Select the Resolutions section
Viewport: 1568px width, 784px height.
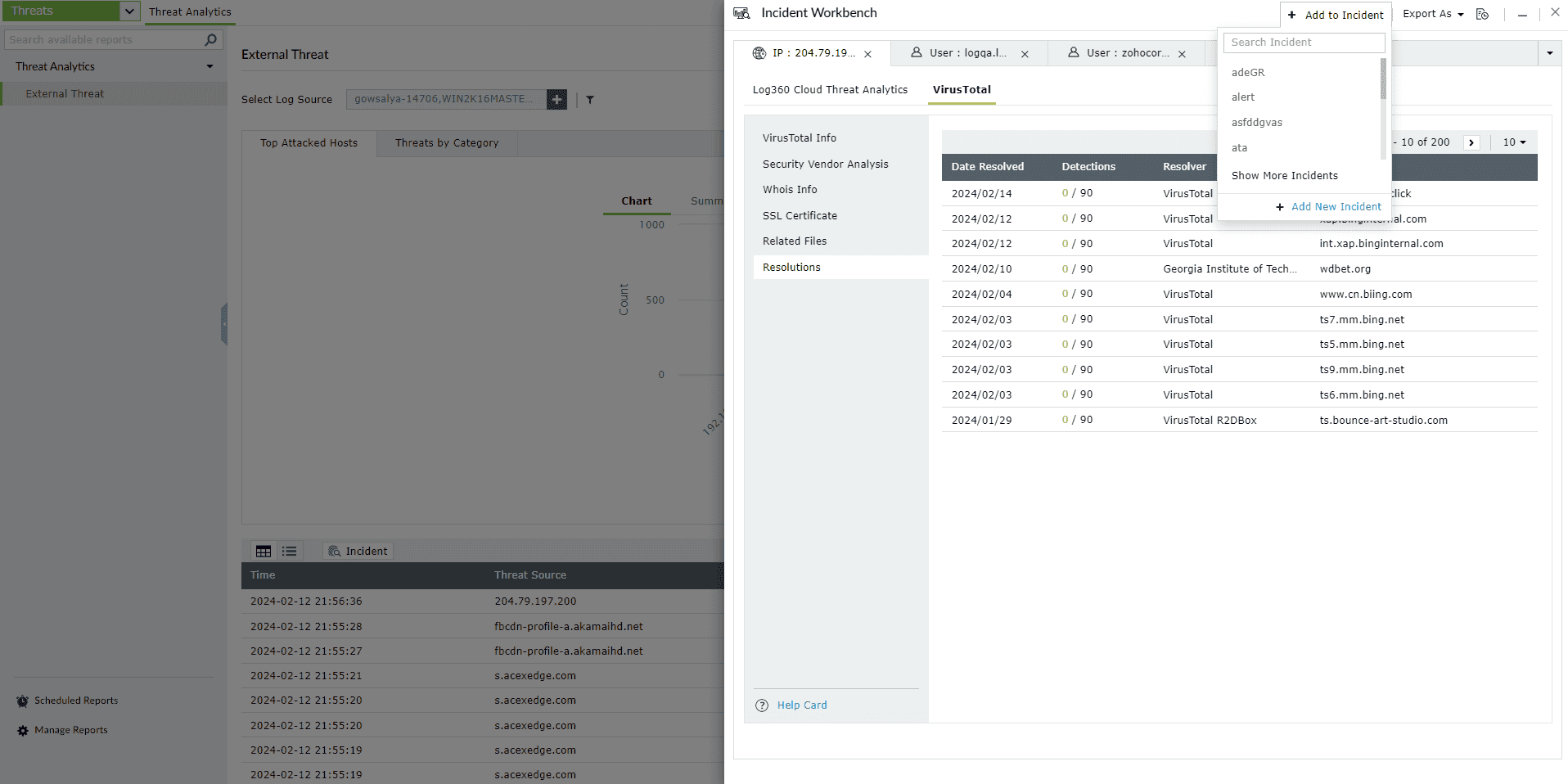pyautogui.click(x=840, y=268)
